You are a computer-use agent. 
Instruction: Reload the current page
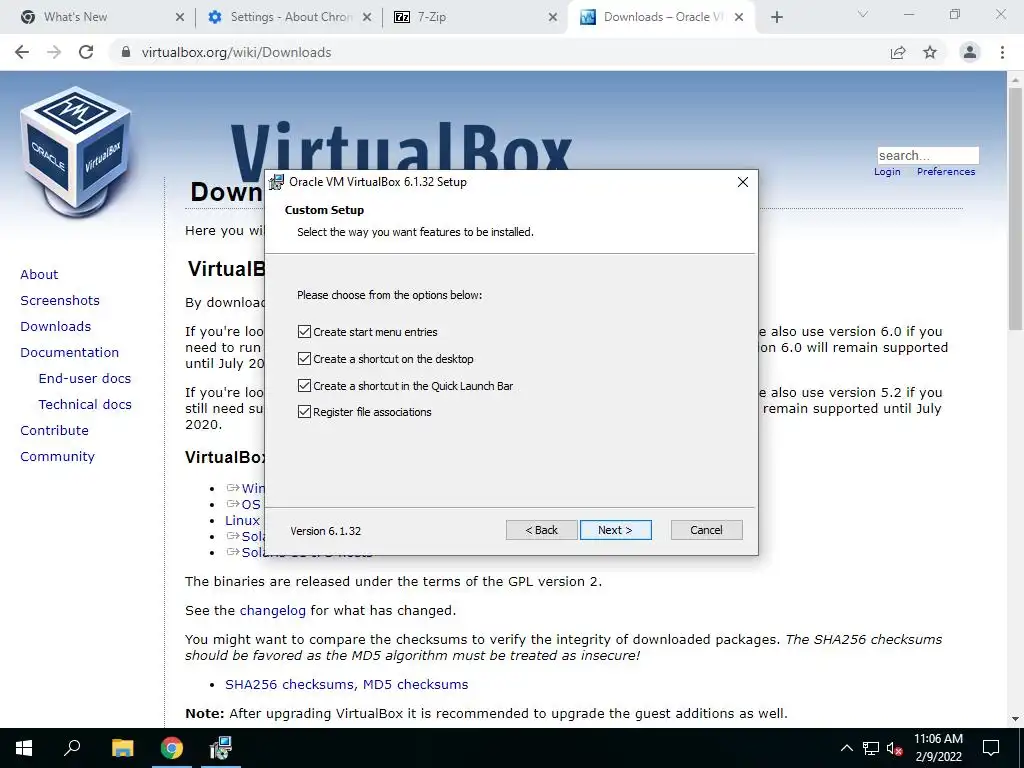pyautogui.click(x=86, y=52)
